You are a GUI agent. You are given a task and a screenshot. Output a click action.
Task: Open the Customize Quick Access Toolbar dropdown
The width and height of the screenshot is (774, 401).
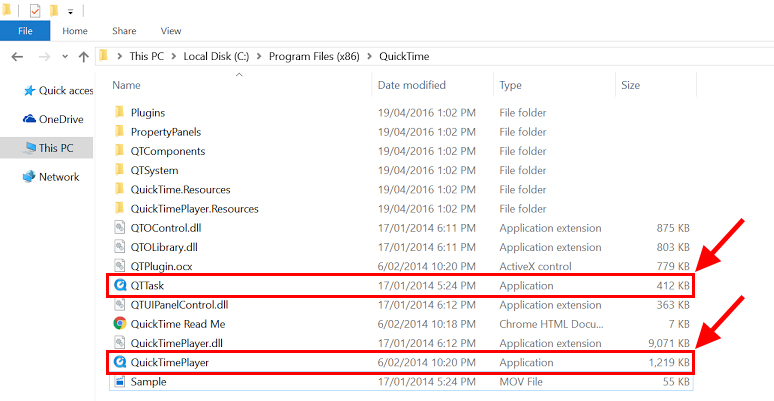click(70, 11)
